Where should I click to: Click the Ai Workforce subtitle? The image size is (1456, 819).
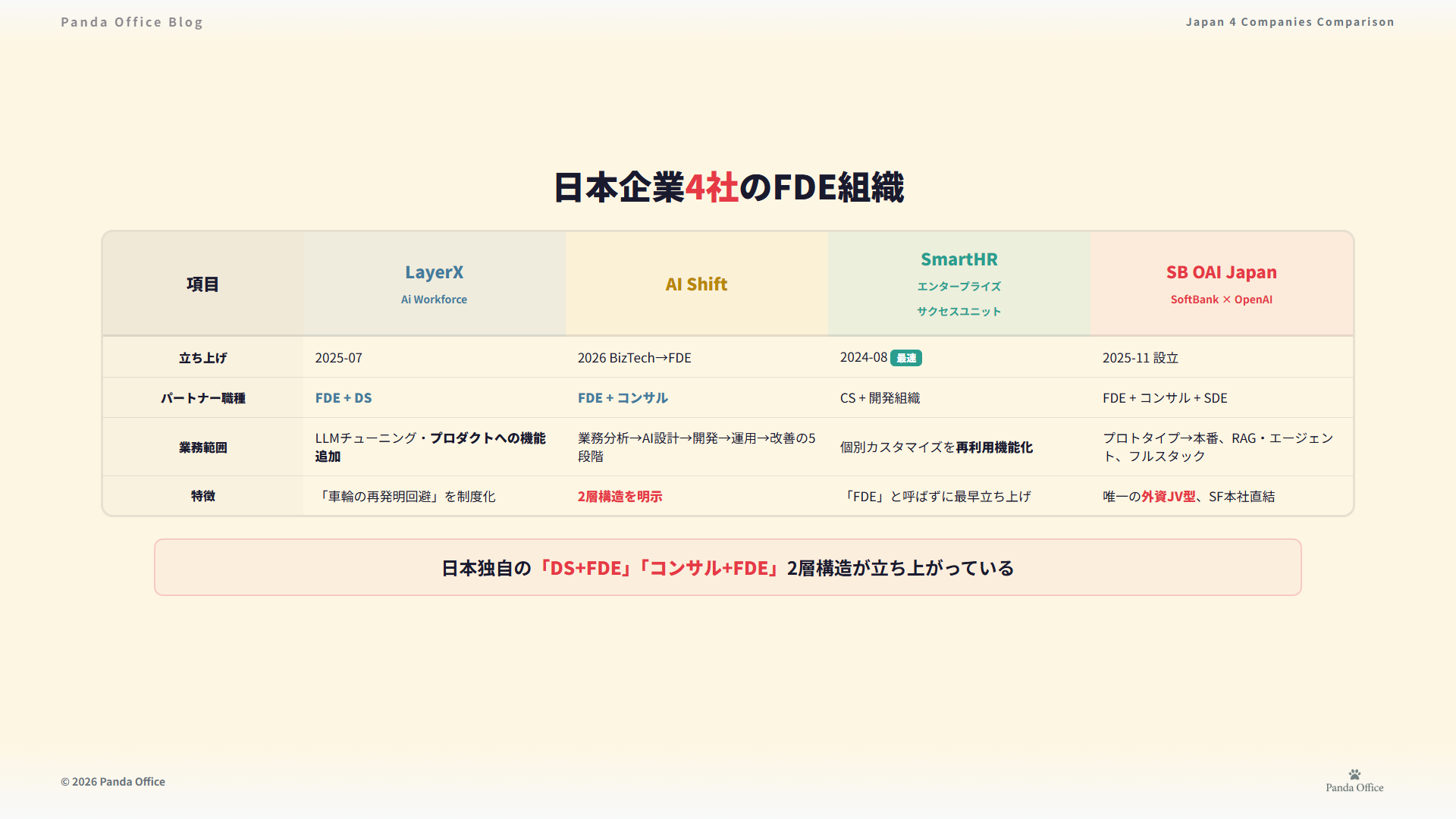[x=435, y=300]
